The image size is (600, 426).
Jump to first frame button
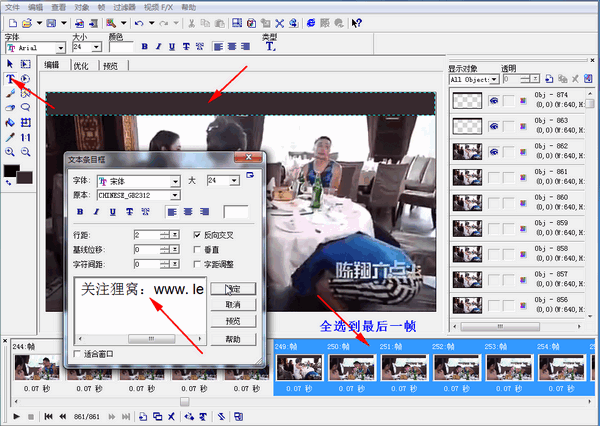(49, 416)
